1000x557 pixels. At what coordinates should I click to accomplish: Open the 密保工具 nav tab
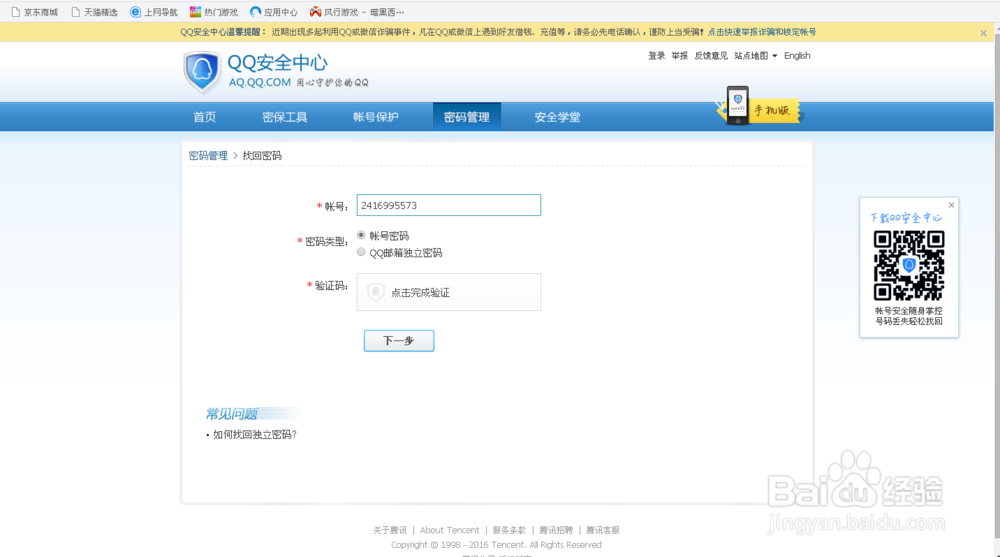[285, 117]
